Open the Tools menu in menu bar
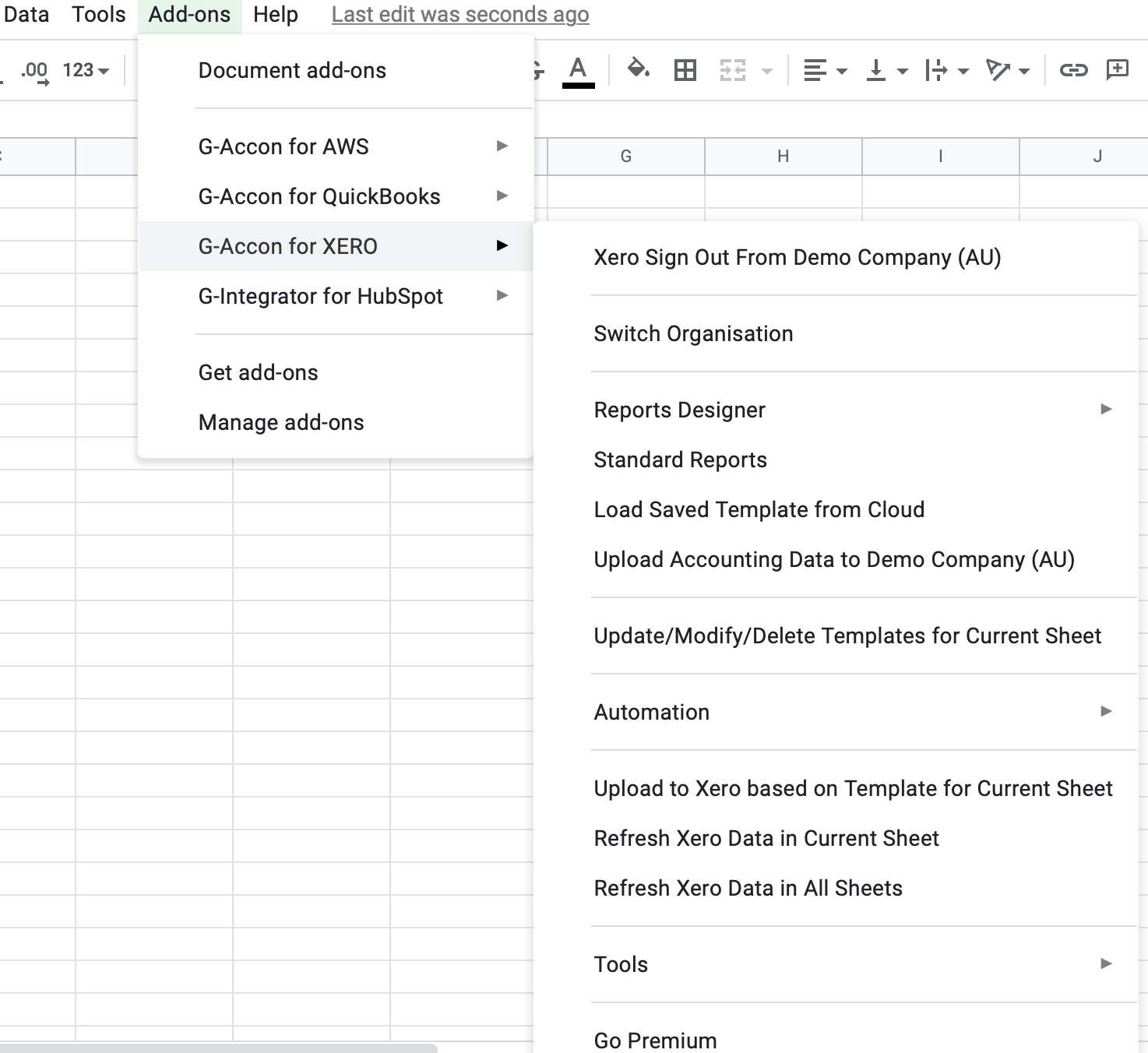This screenshot has width=1148, height=1053. point(99,14)
